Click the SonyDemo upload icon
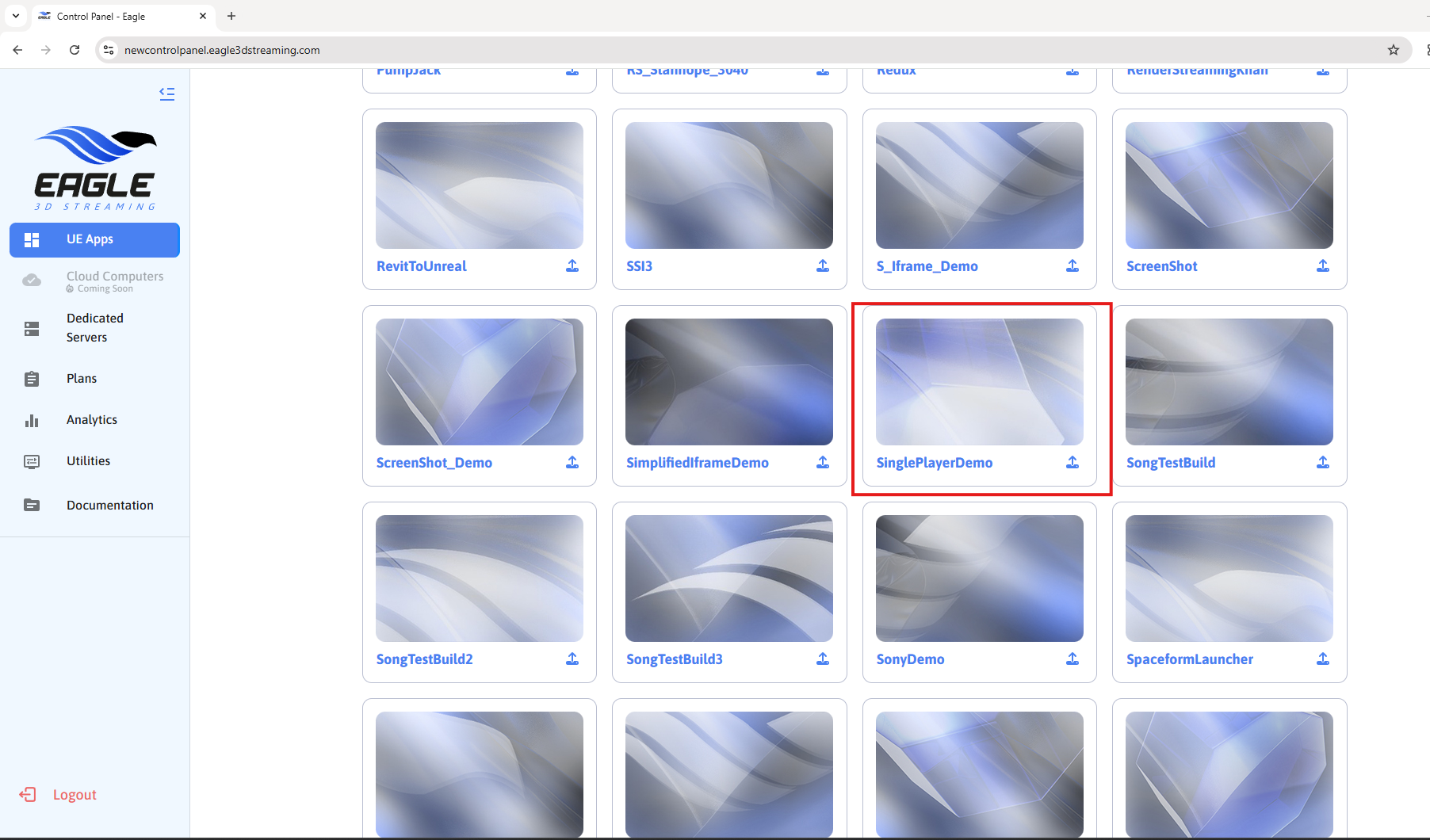The height and width of the screenshot is (840, 1430). (1072, 659)
